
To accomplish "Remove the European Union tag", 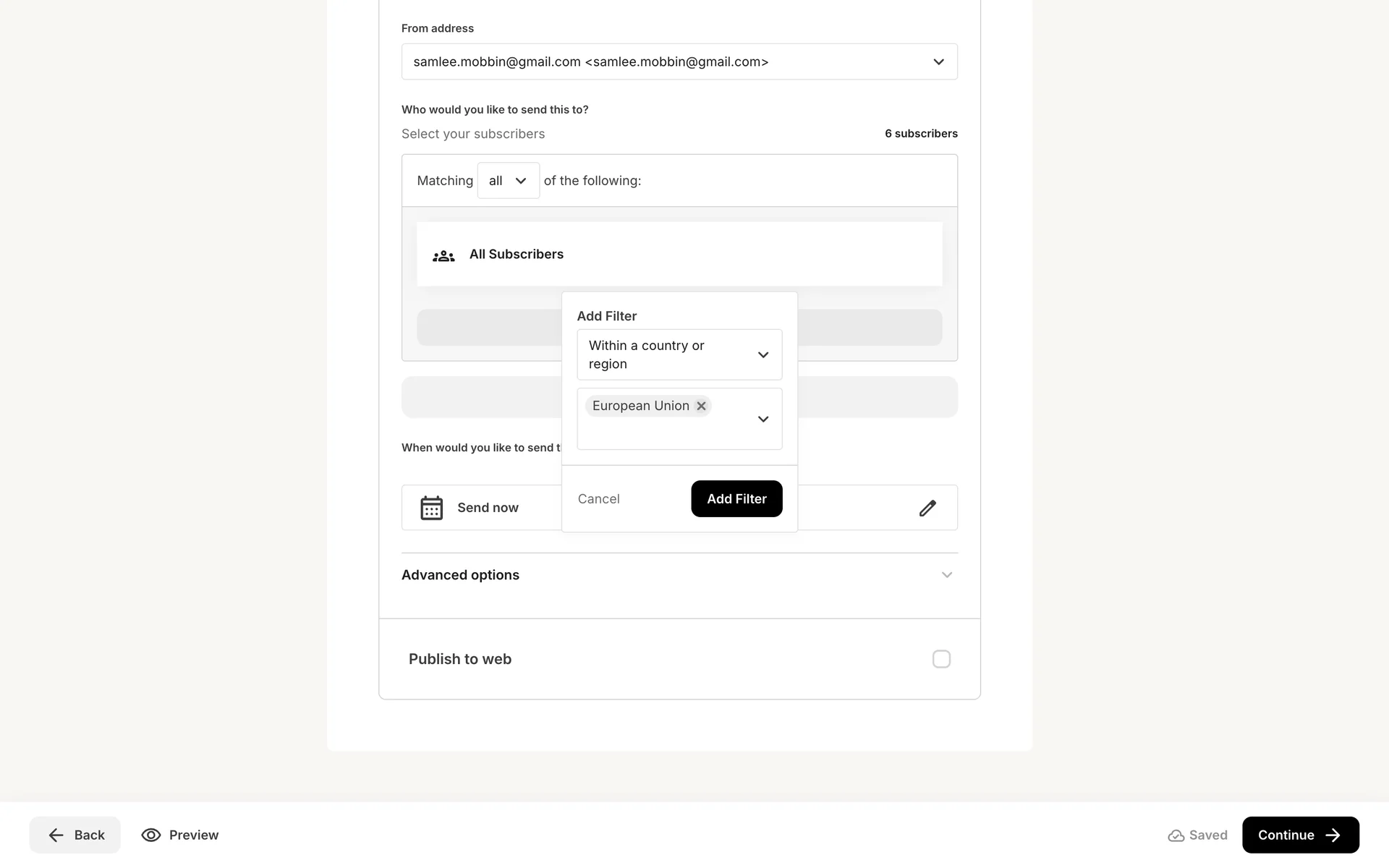I will tap(701, 407).
